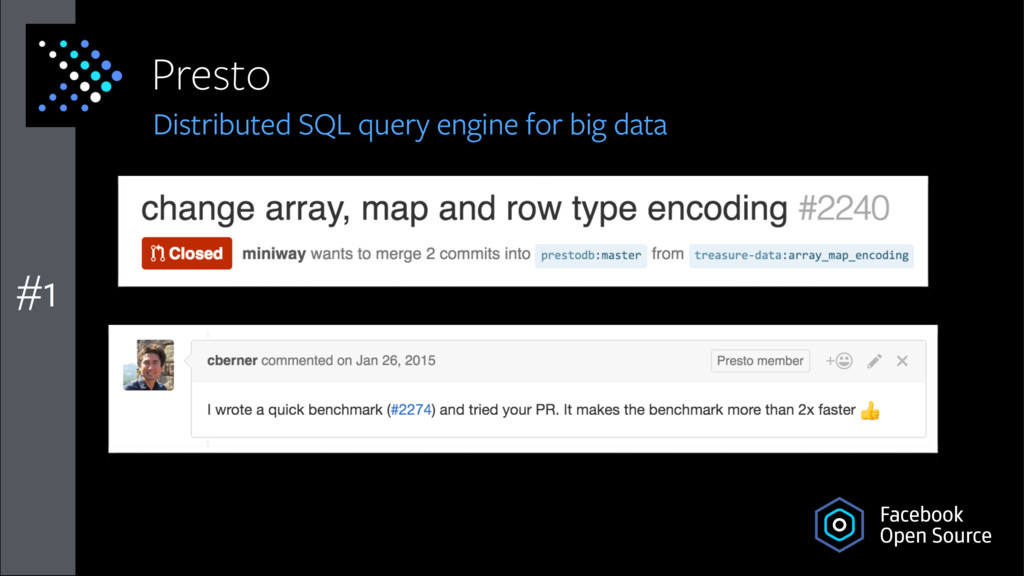Click the commented on Jan 26, 2015 timestamp
This screenshot has height=576, width=1024.
(x=348, y=360)
